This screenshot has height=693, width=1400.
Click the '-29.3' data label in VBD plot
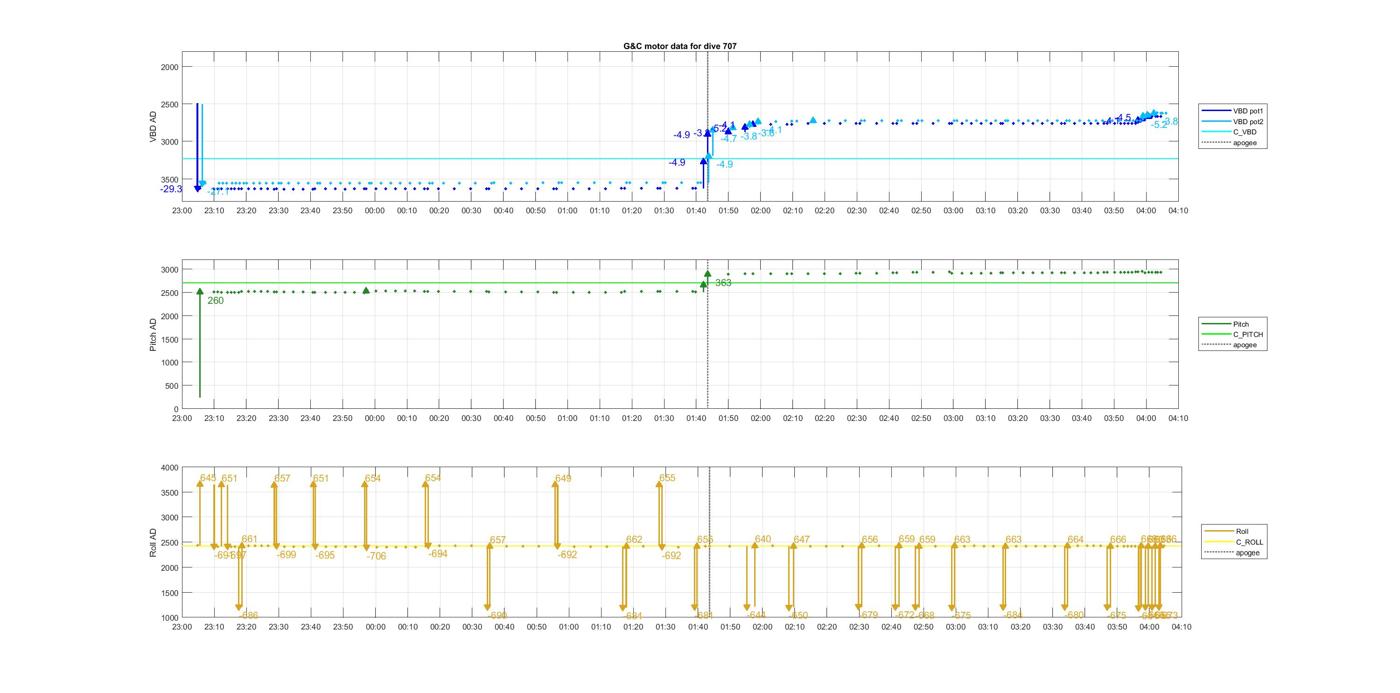(171, 189)
